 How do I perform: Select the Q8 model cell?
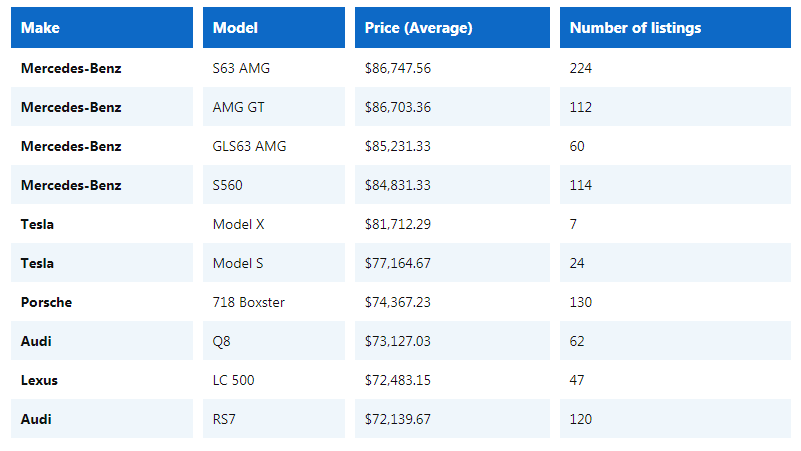coord(274,341)
